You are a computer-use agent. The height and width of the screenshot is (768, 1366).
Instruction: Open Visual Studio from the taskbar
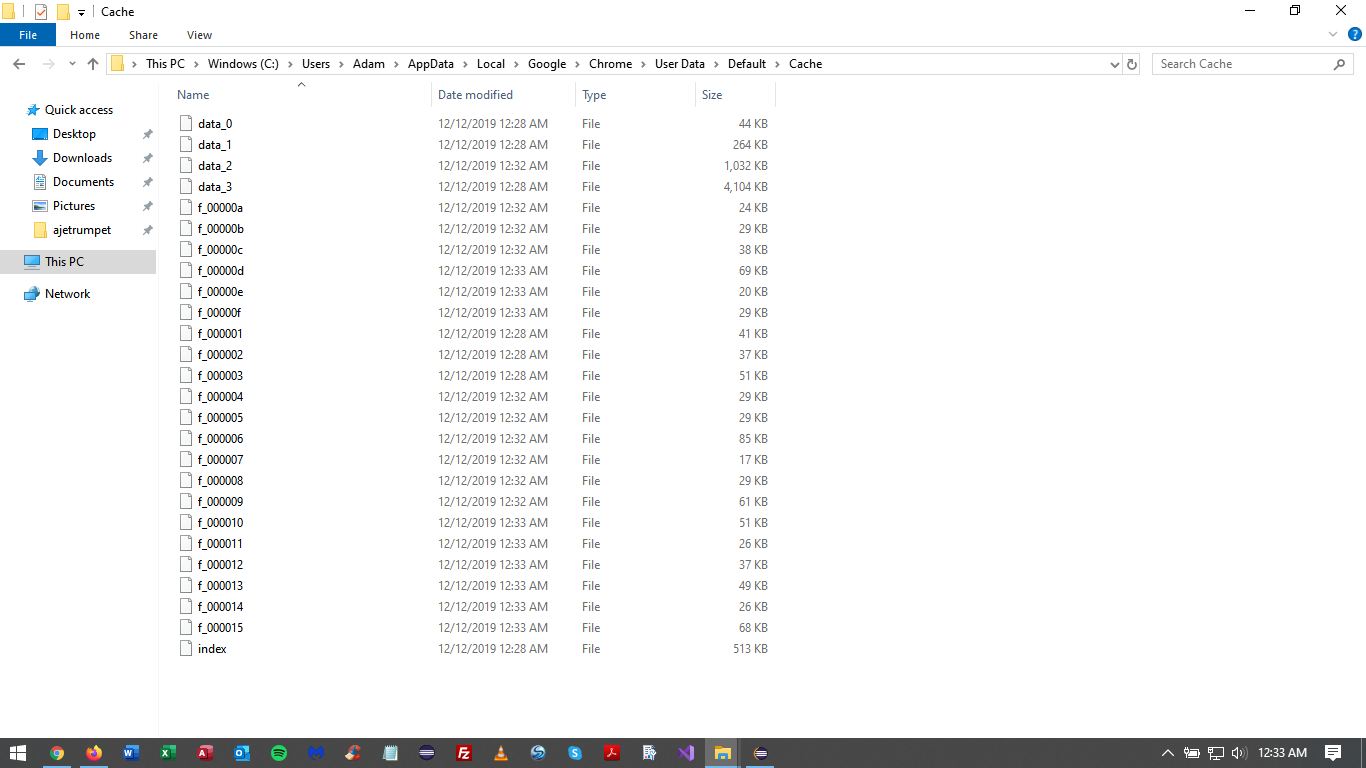pyautogui.click(x=686, y=753)
